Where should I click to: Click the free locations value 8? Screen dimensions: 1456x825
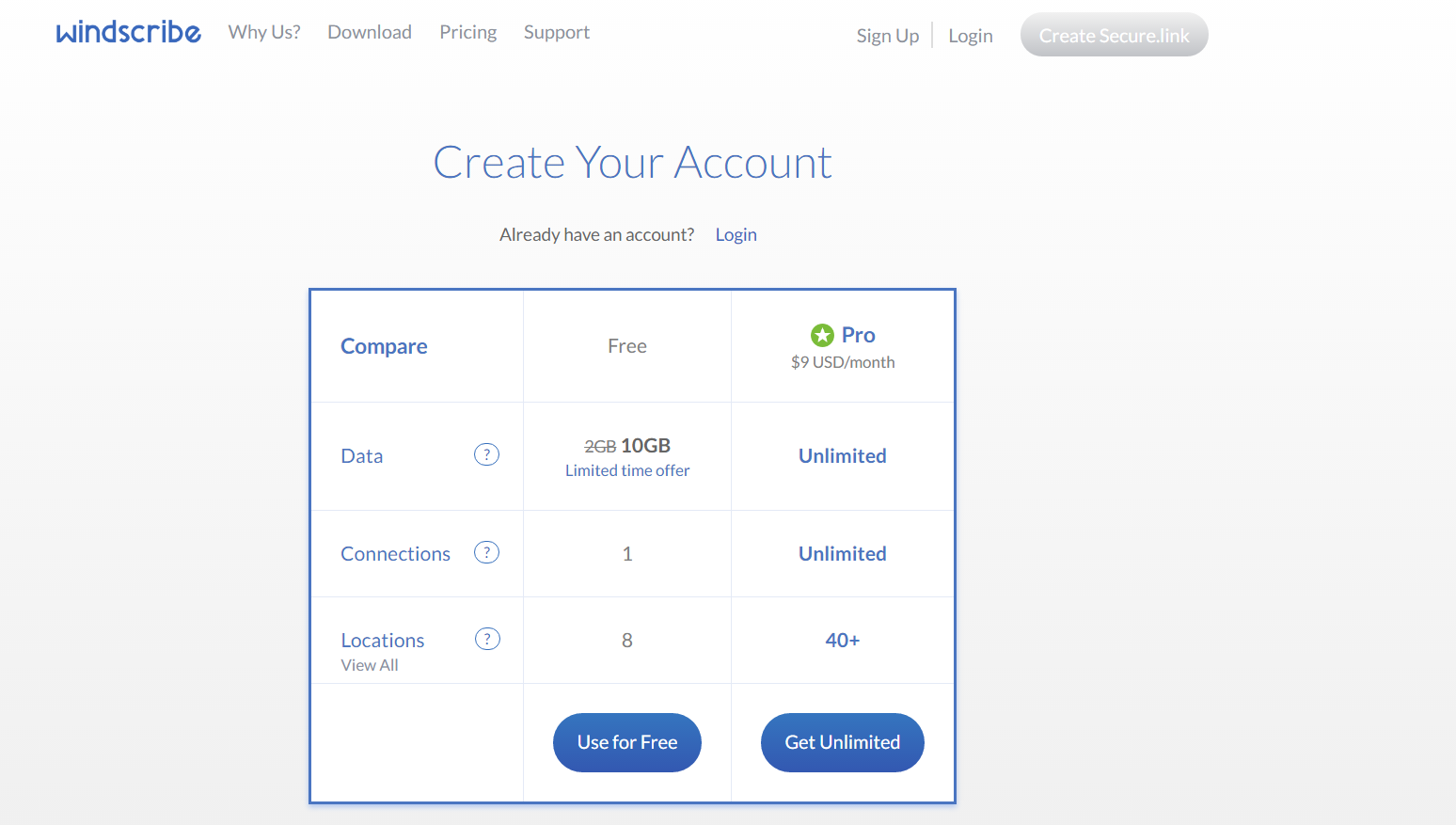tap(627, 641)
